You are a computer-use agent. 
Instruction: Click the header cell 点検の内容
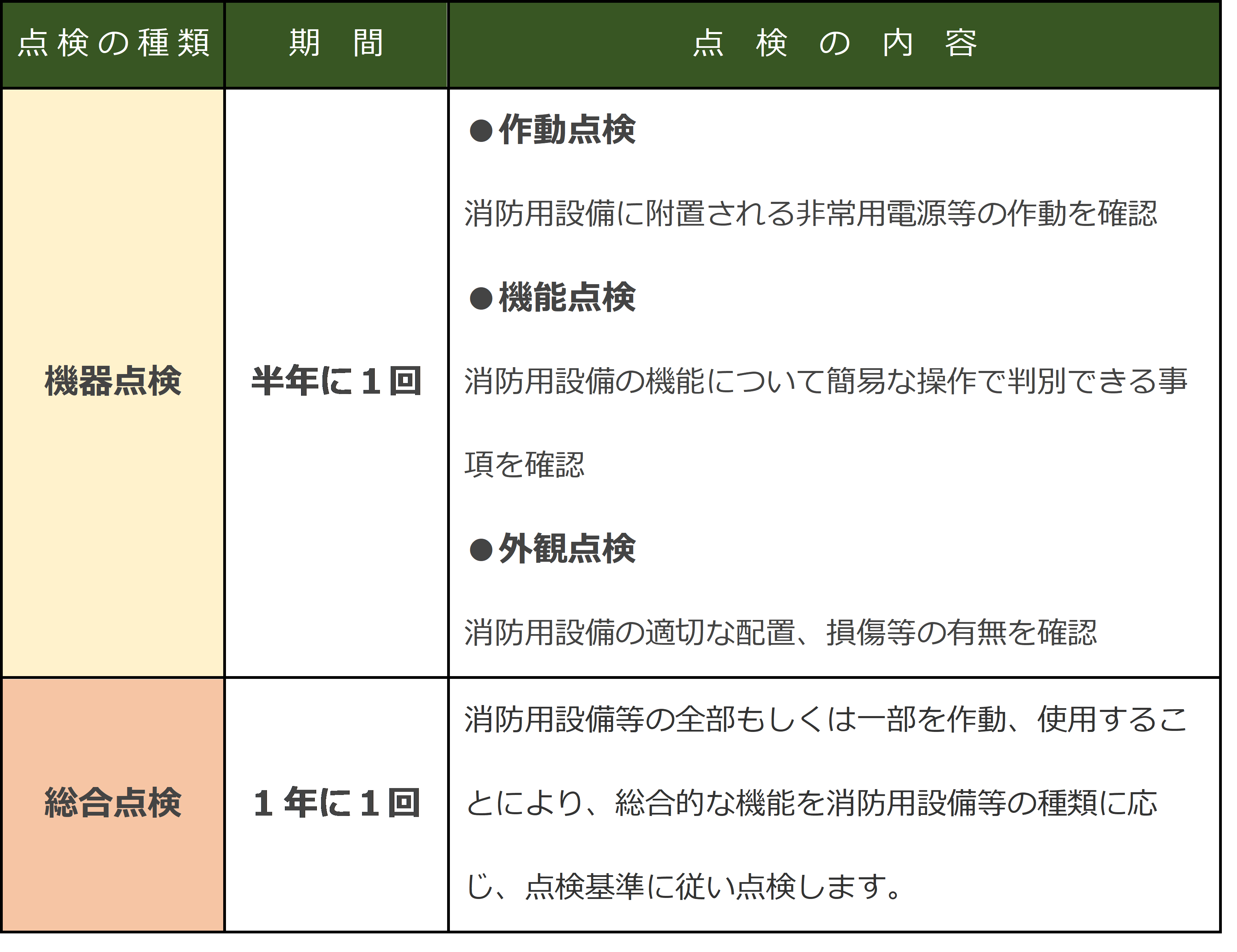tap(834, 44)
